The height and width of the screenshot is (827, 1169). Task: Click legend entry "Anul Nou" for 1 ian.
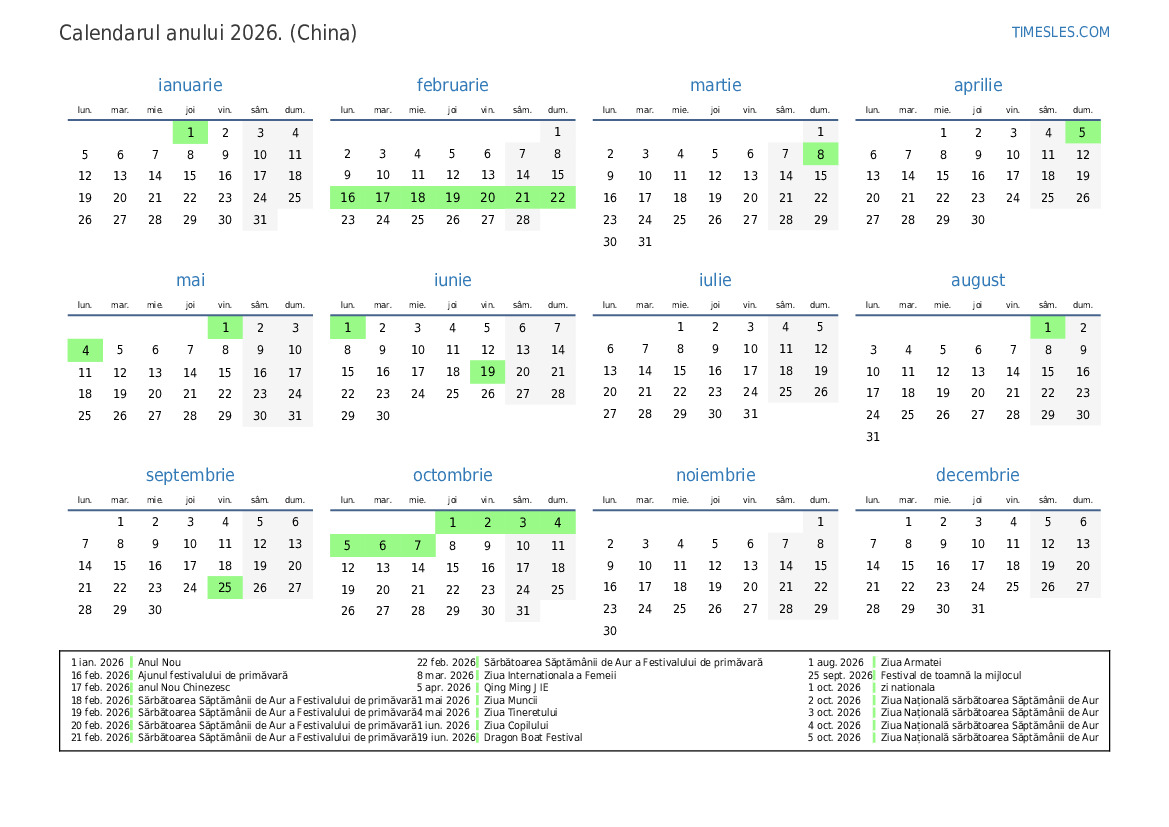pos(159,662)
